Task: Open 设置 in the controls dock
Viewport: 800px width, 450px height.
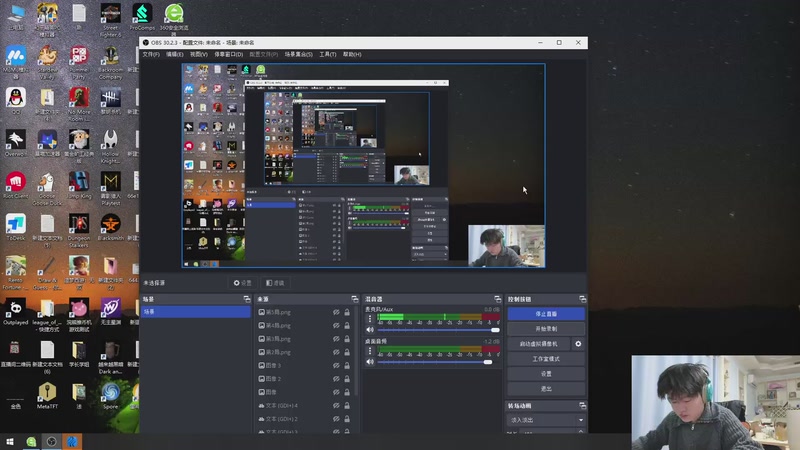Action: coord(546,373)
